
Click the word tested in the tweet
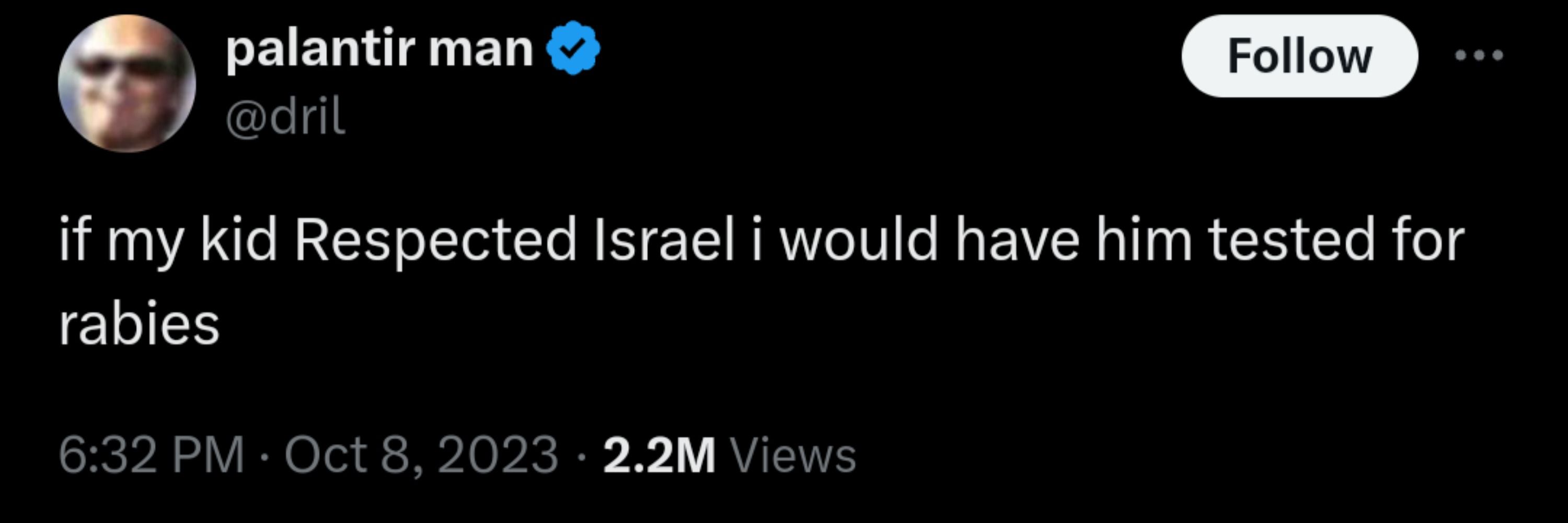click(x=1292, y=240)
